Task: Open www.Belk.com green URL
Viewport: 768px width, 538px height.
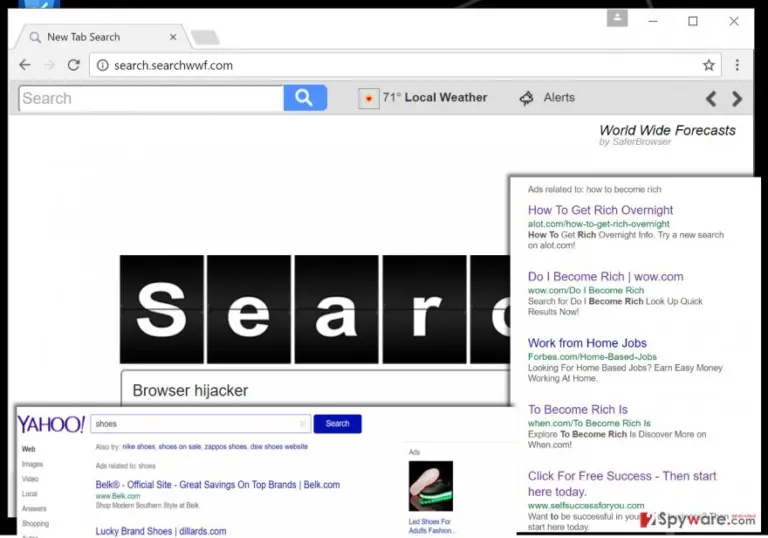Action: (118, 496)
